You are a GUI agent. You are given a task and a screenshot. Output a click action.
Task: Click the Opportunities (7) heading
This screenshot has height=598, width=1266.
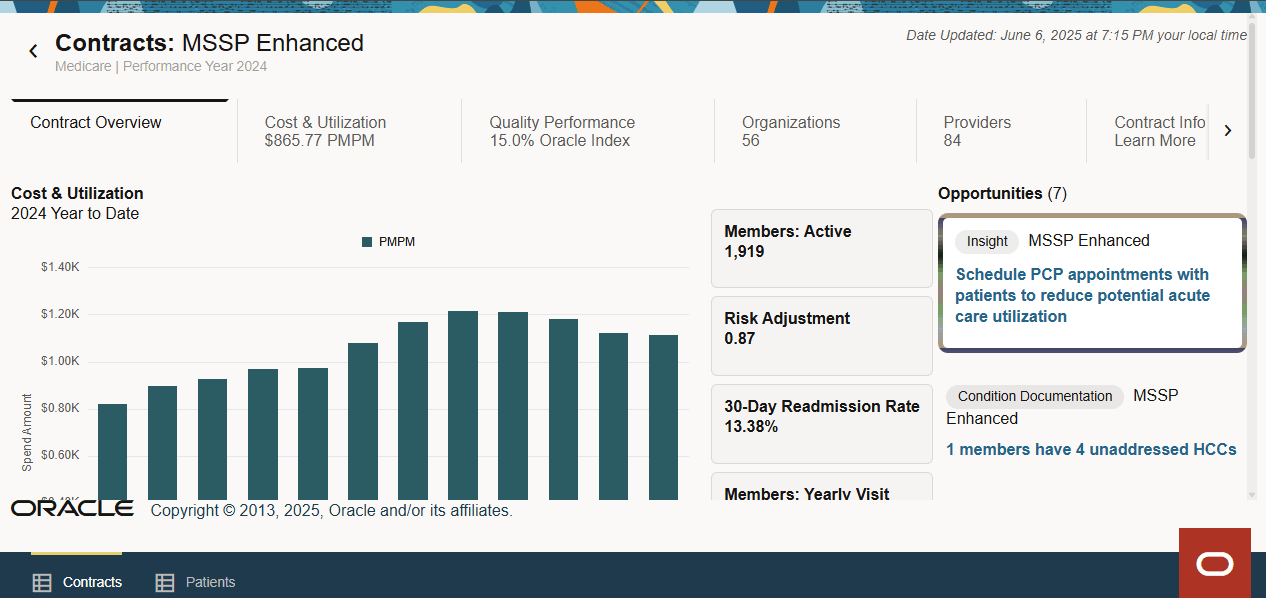[x=1002, y=193]
